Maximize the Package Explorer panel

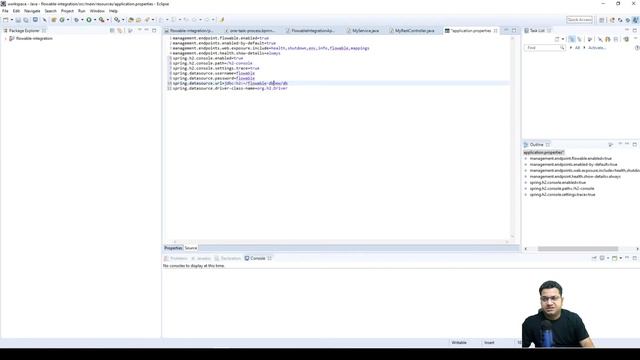tap(154, 30)
